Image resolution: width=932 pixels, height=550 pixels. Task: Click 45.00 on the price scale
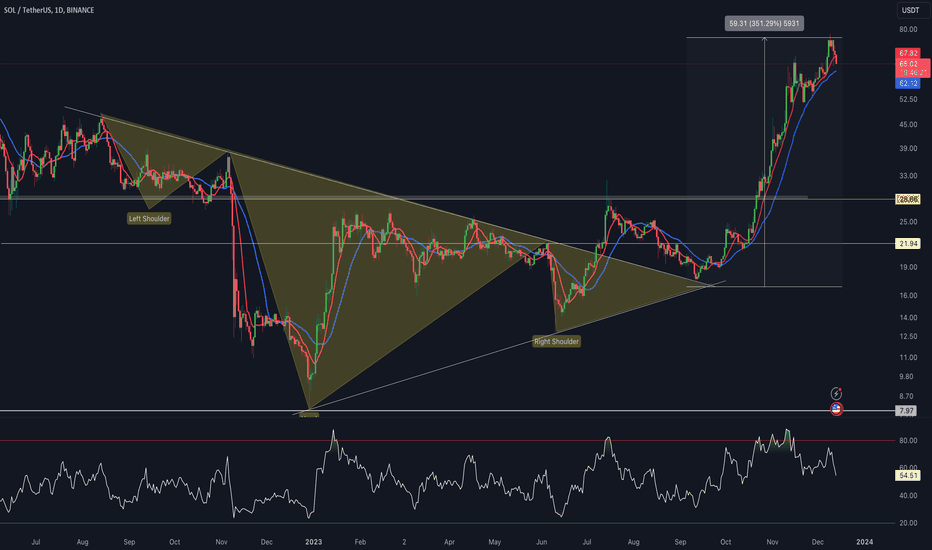tap(908, 124)
